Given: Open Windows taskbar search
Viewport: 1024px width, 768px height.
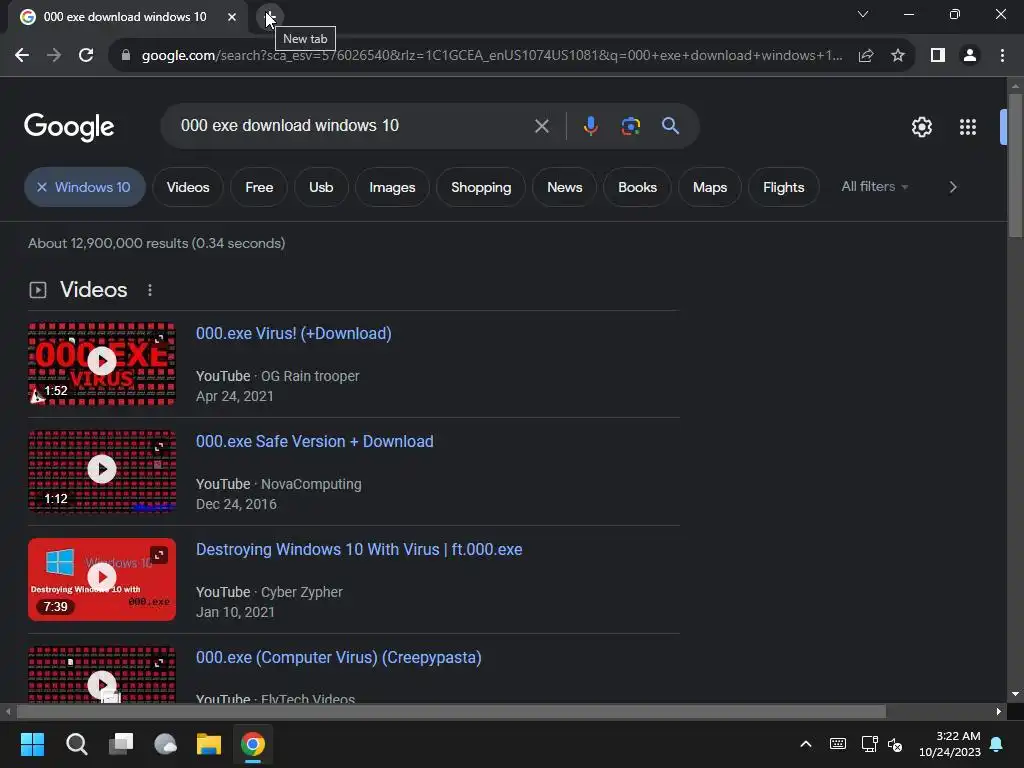Looking at the screenshot, I should pyautogui.click(x=76, y=744).
